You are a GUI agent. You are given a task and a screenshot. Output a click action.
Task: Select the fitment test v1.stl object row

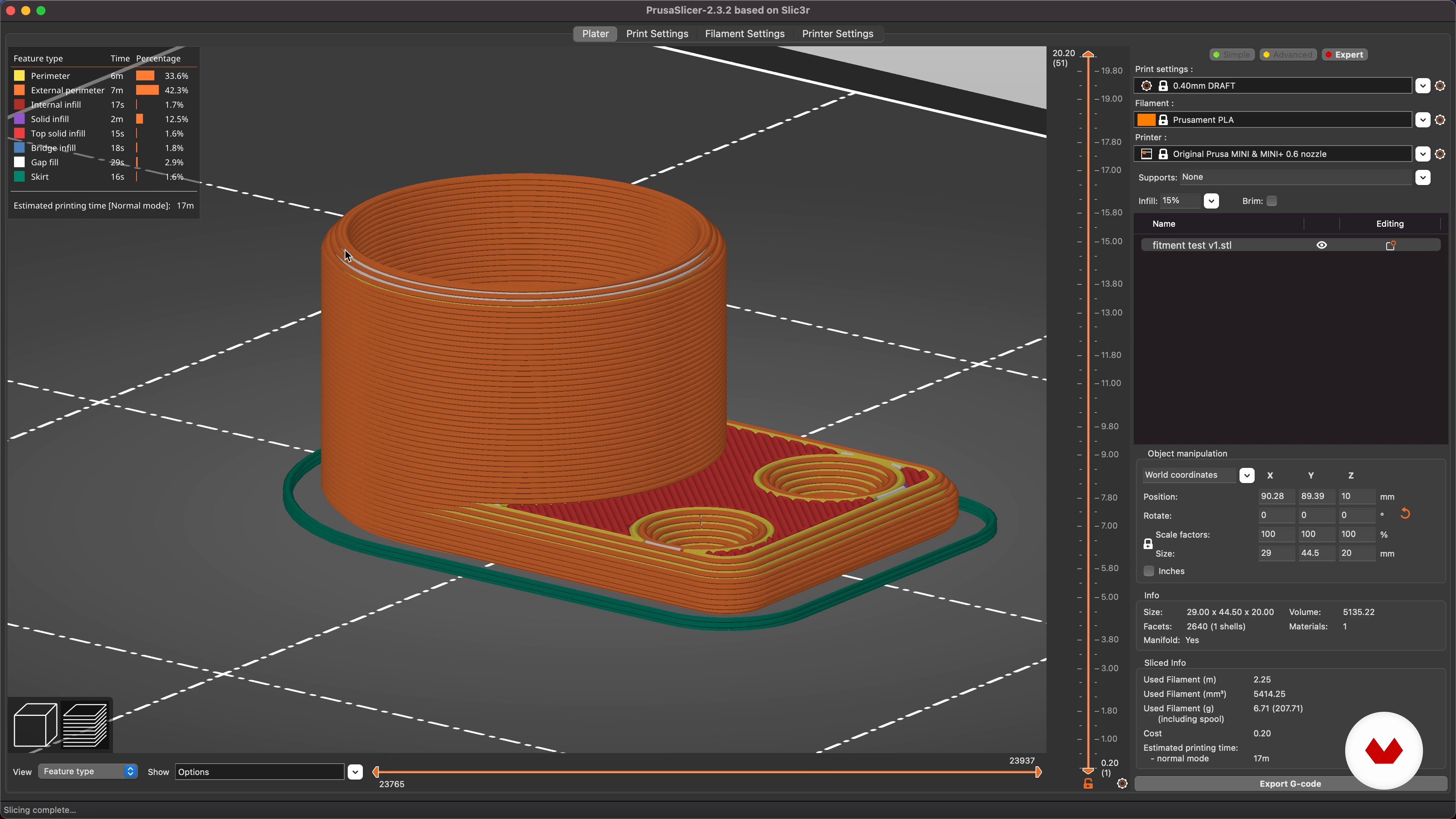point(1290,245)
